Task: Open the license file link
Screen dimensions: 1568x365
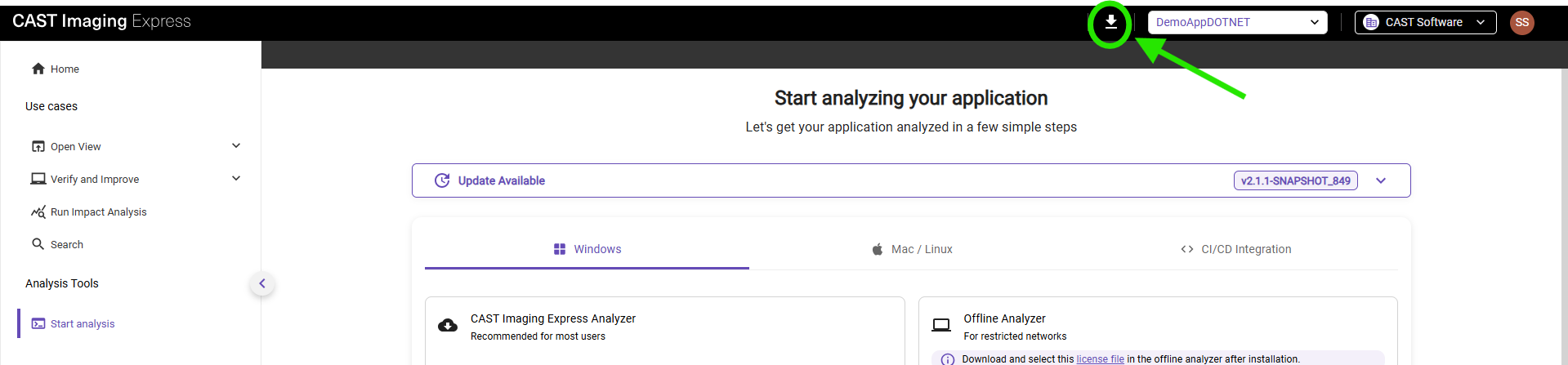Action: pos(1100,359)
